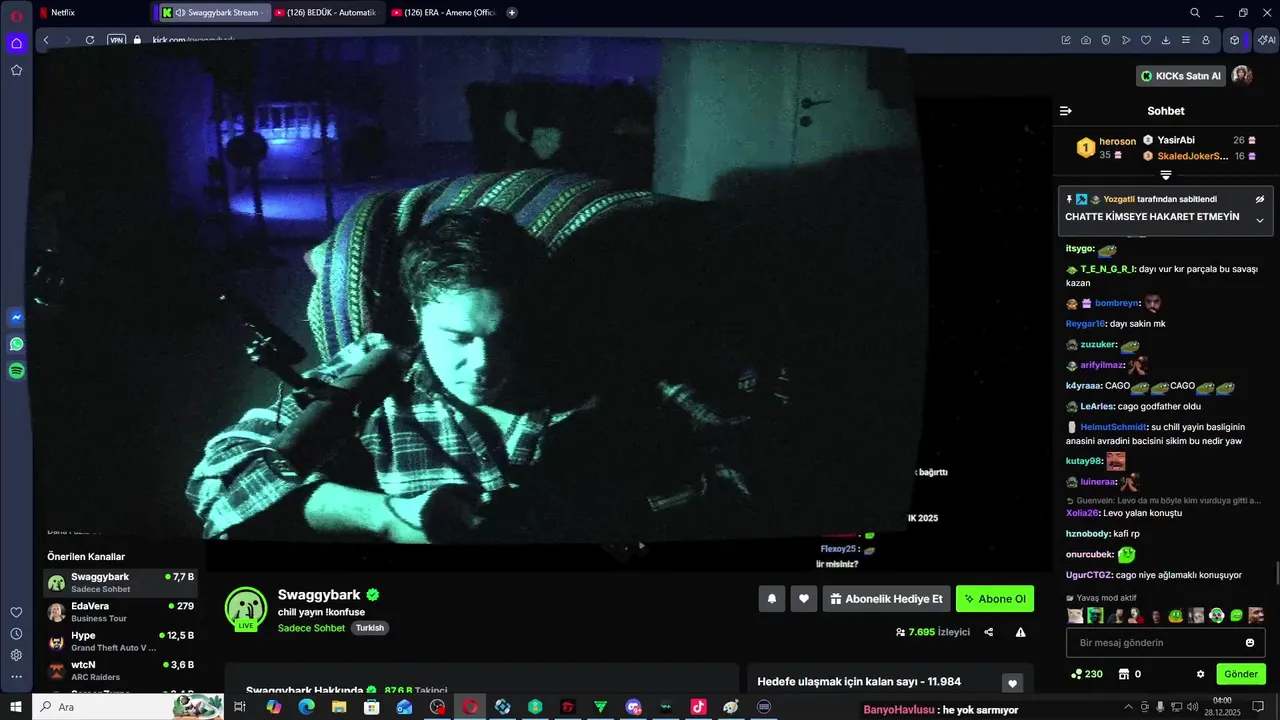Toggle stream notification bell
Screen dimensions: 1280x720
click(771, 599)
